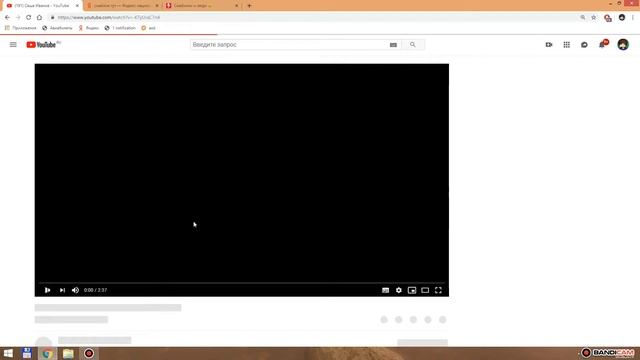Click the magnifier search button

tap(413, 44)
